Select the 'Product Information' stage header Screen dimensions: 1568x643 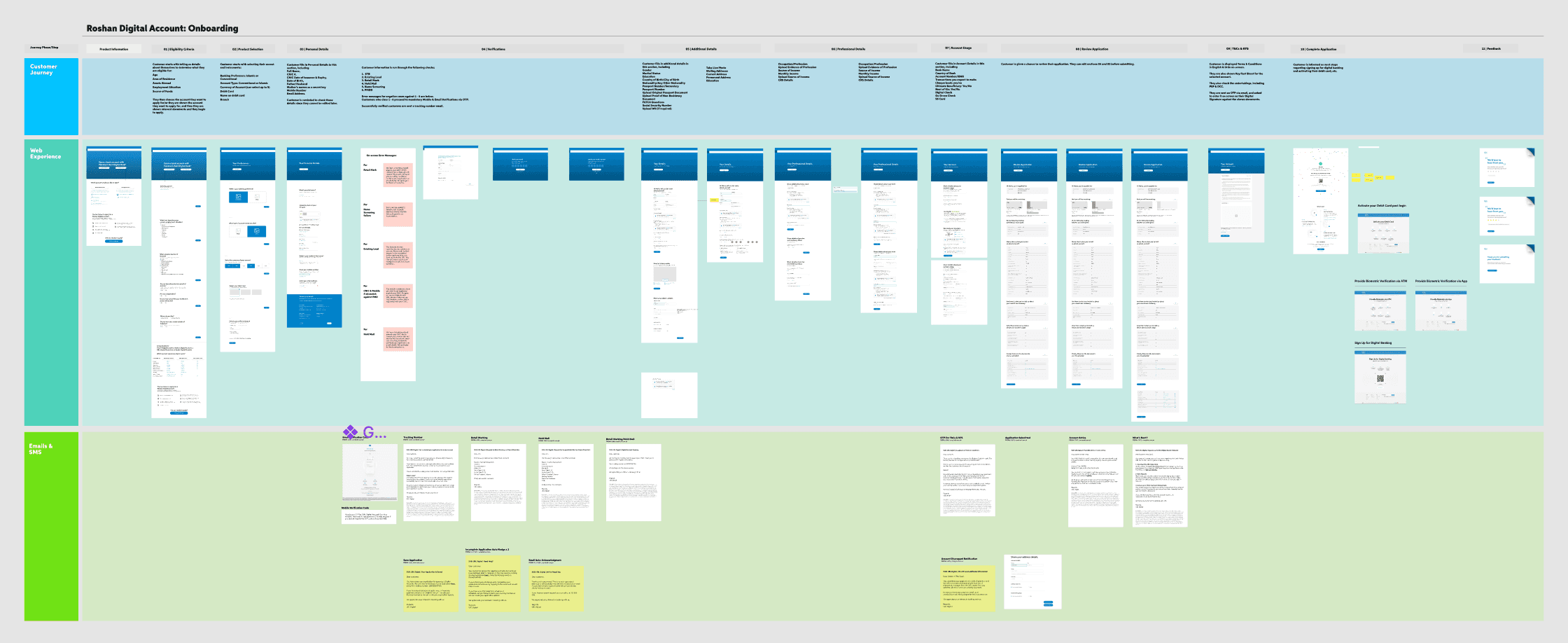(x=113, y=49)
